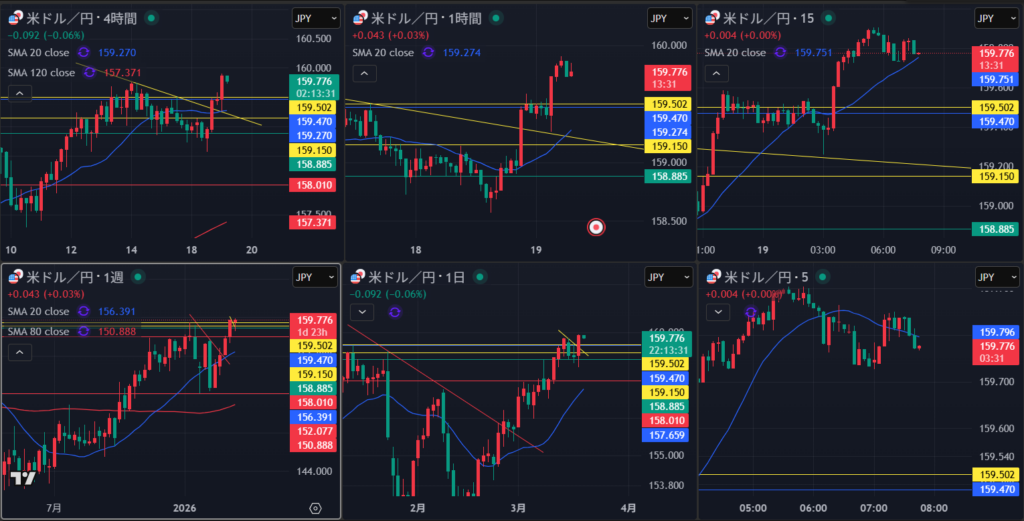Open chart settings gear on 1週 chart
Viewport: 1024px width, 521px height.
(x=316, y=508)
